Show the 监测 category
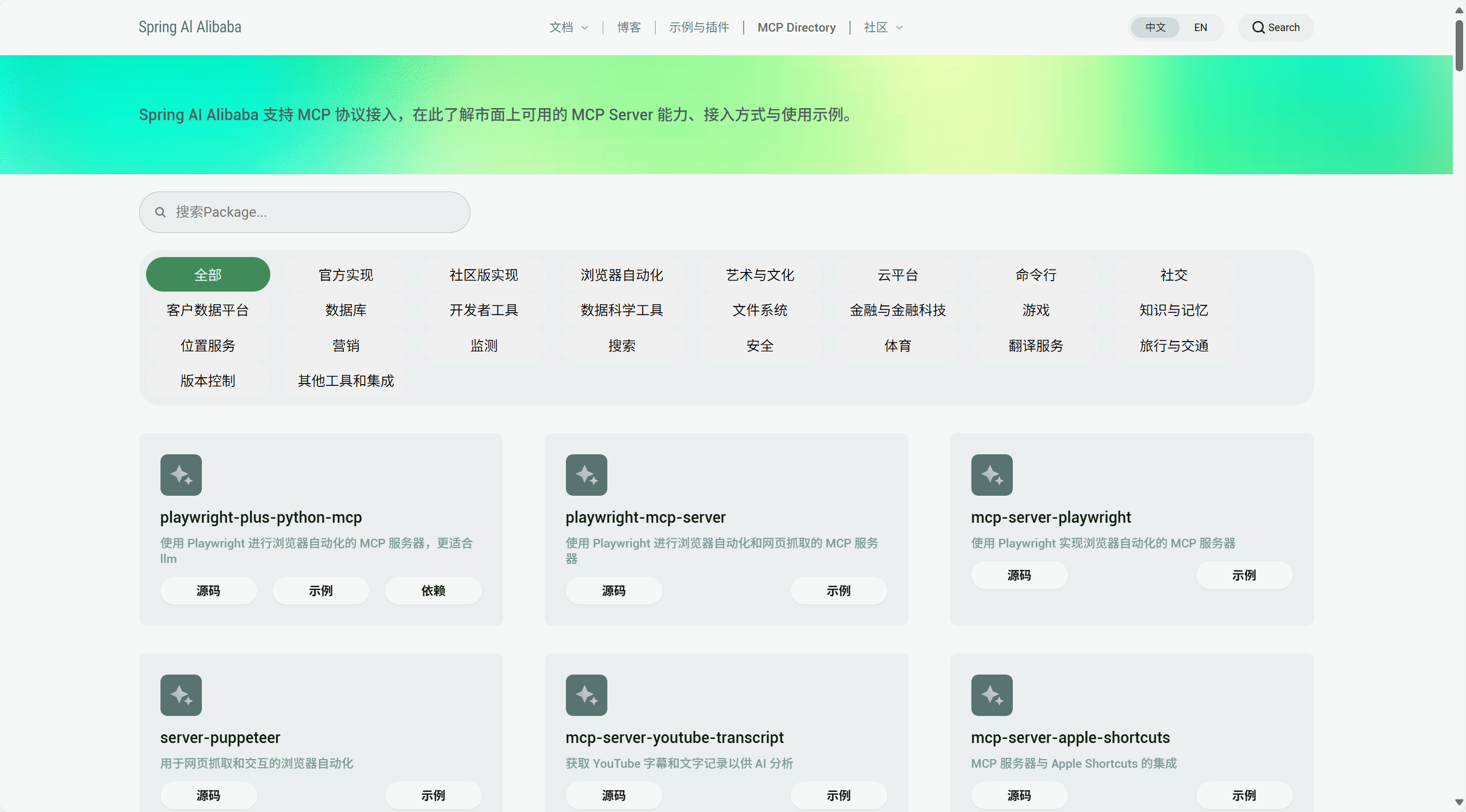The height and width of the screenshot is (812, 1466). tap(484, 346)
